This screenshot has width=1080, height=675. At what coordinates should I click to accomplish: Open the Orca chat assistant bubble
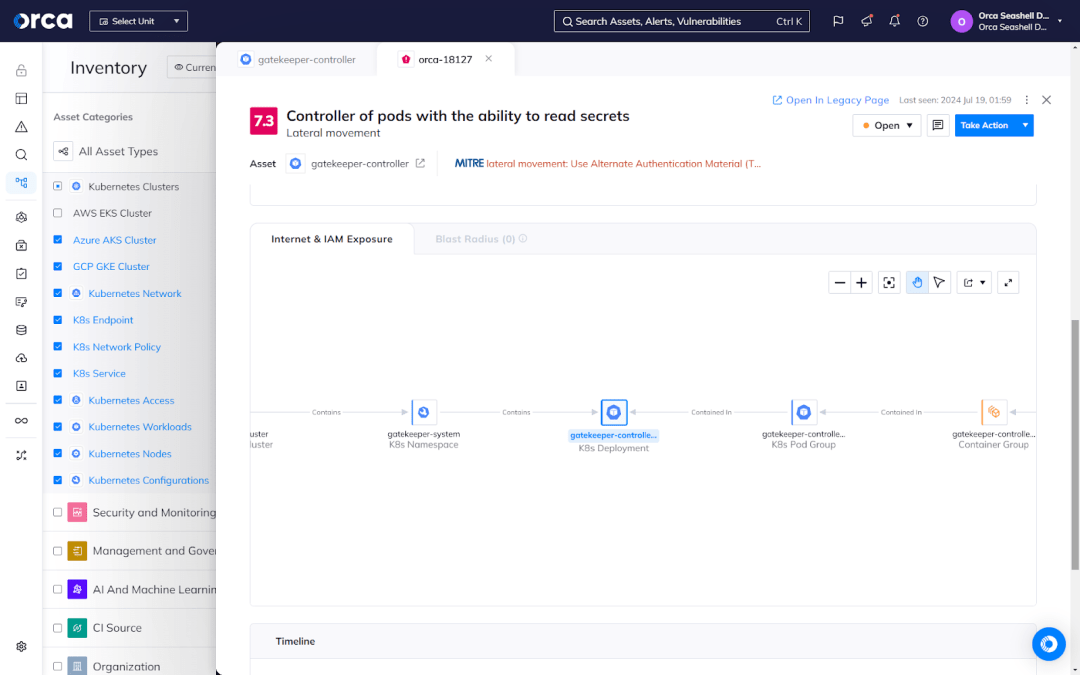(1048, 644)
